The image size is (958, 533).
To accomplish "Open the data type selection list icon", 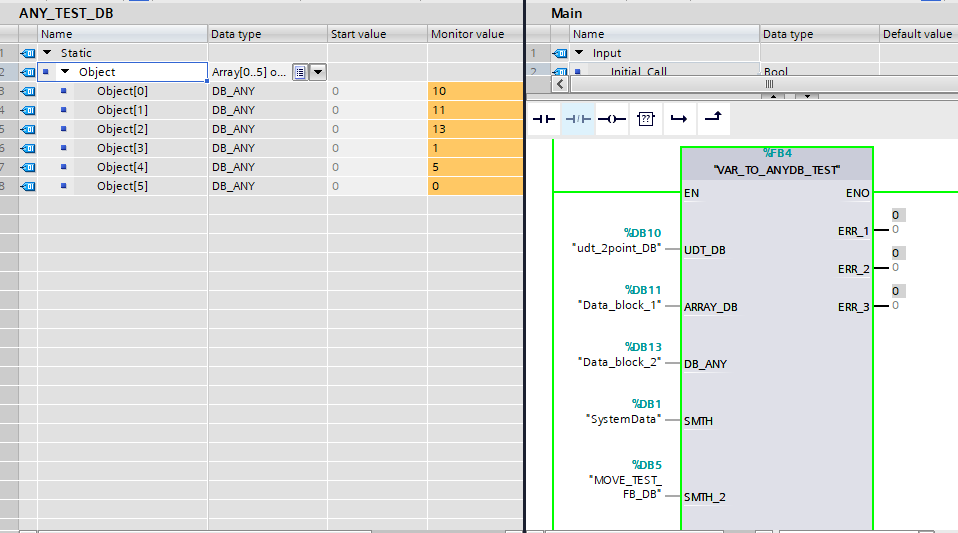I will 300,72.
